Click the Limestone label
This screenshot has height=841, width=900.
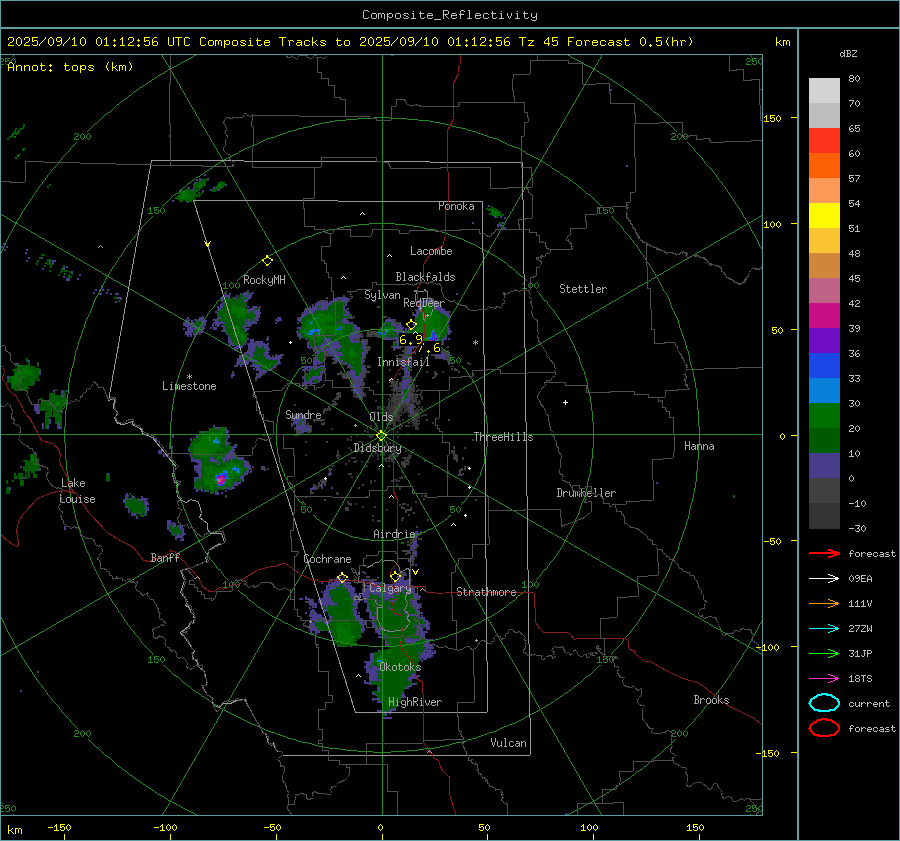point(189,386)
